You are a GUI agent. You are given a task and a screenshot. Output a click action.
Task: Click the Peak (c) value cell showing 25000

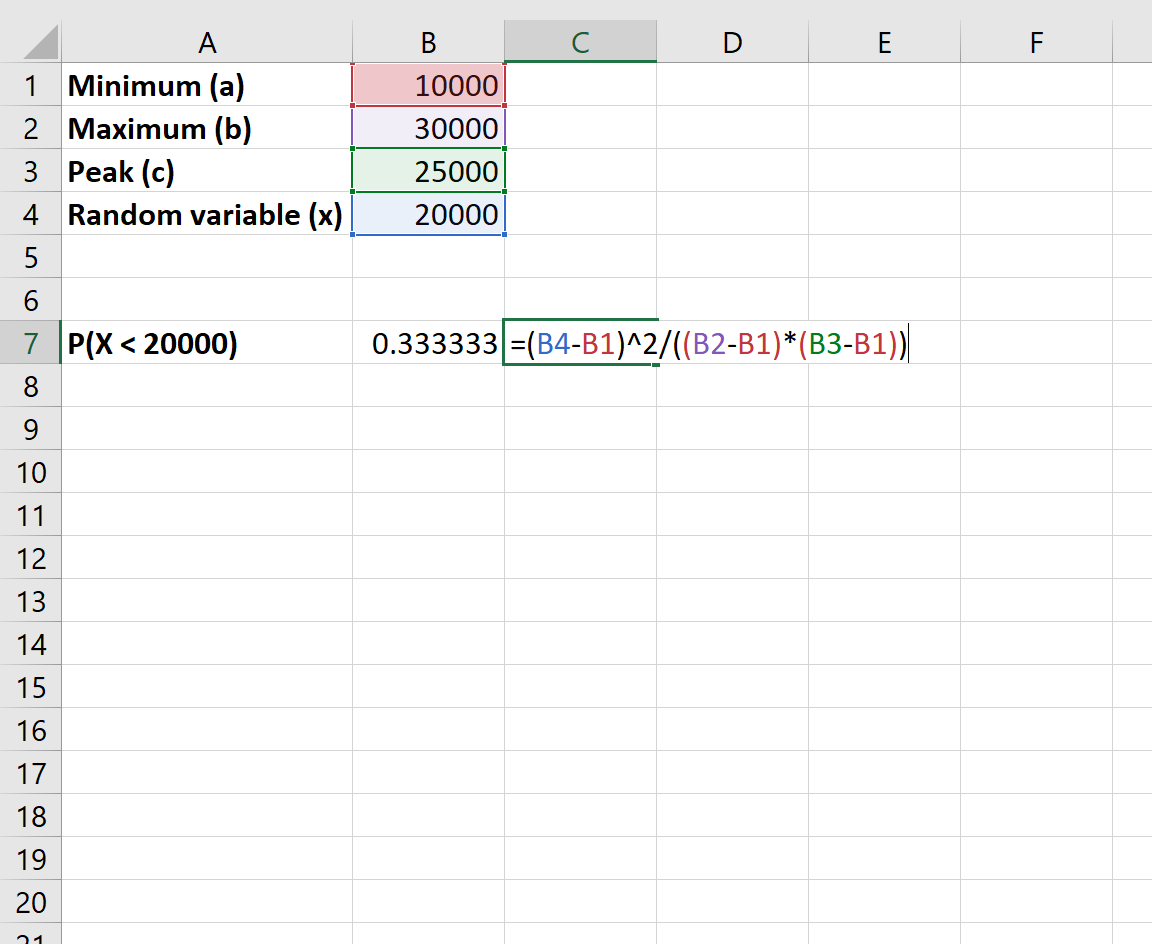click(428, 171)
